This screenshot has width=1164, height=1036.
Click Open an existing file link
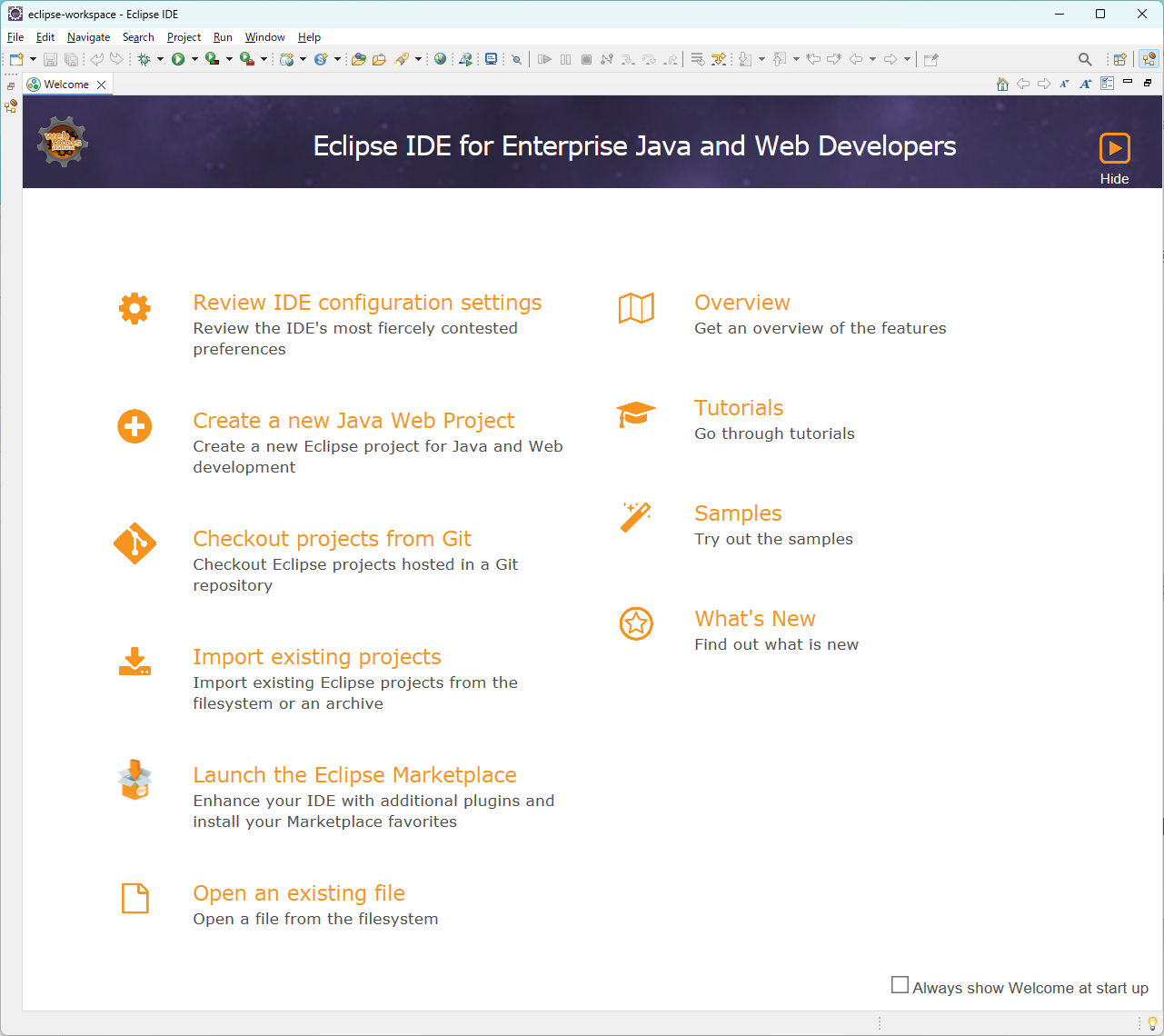tap(298, 893)
